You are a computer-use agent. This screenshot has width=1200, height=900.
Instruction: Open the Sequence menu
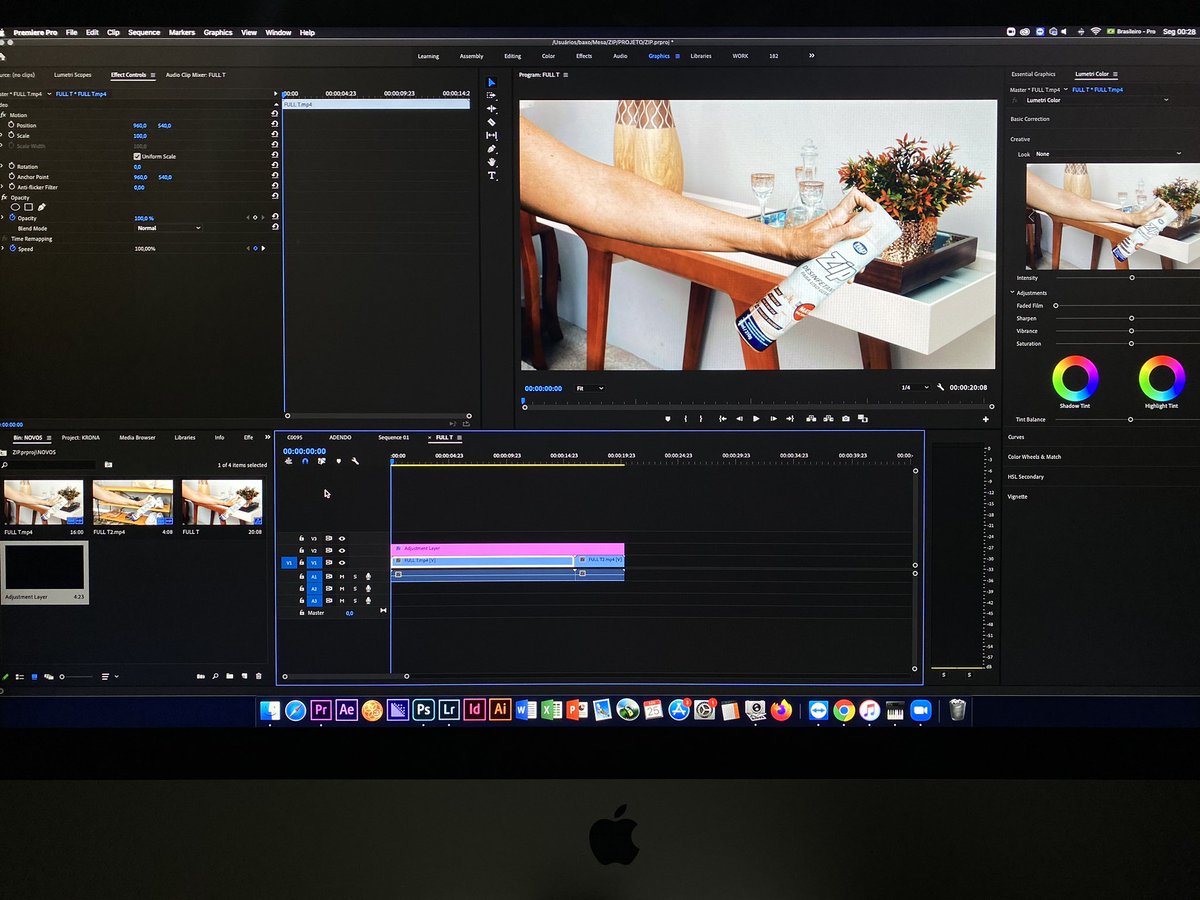point(144,32)
